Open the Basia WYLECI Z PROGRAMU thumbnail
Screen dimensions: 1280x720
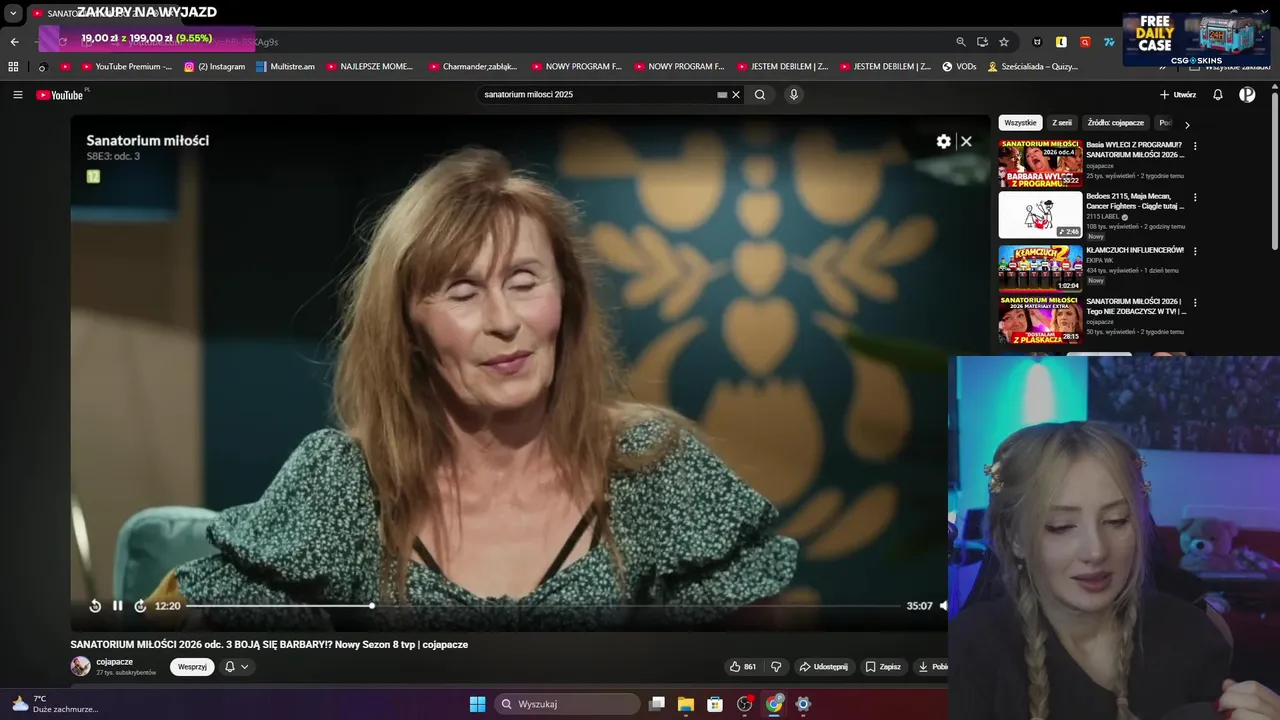coord(1040,163)
